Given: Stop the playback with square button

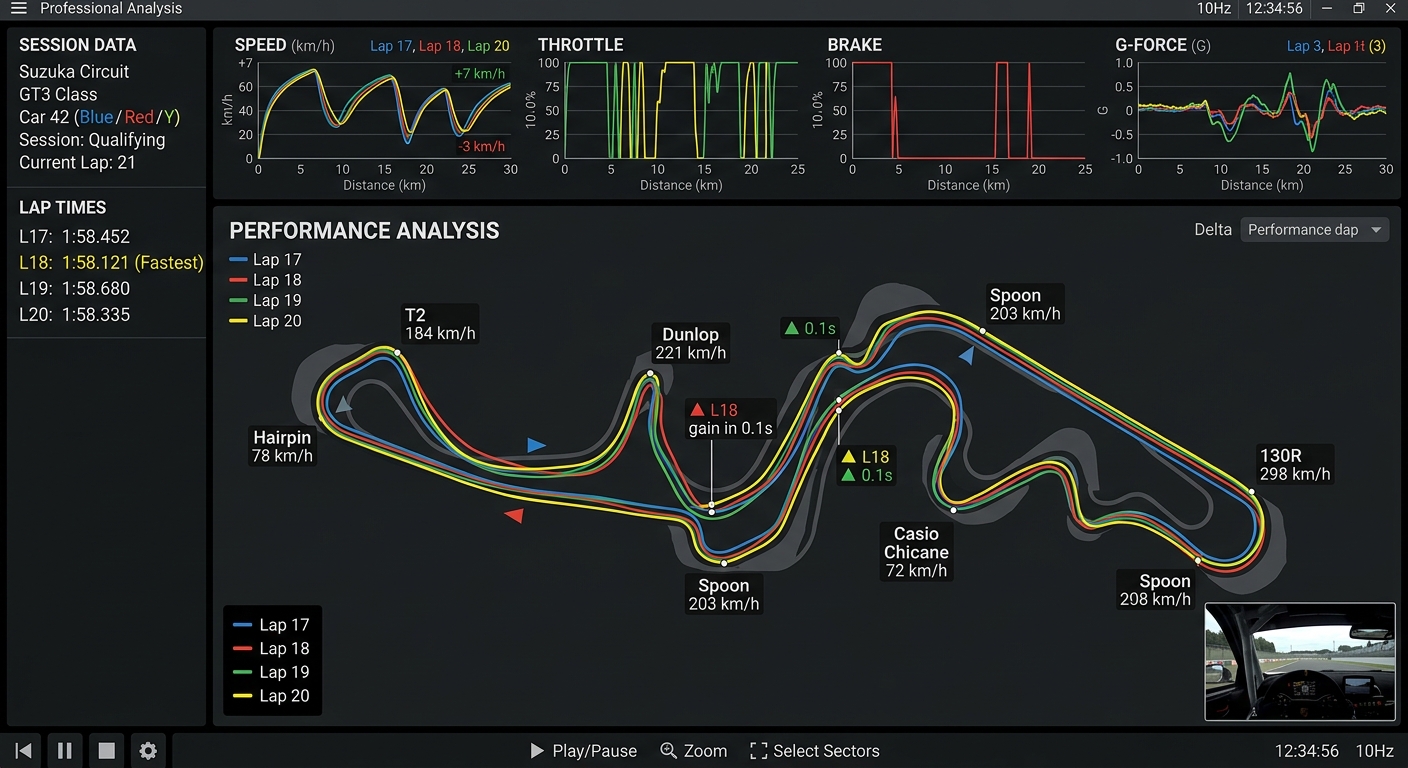Looking at the screenshot, I should point(106,751).
